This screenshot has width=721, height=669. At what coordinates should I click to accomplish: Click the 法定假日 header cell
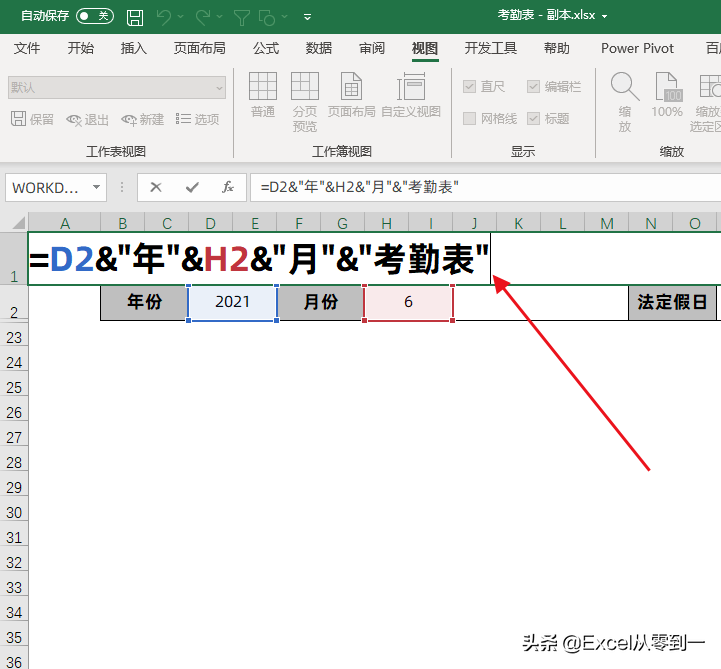click(x=672, y=302)
